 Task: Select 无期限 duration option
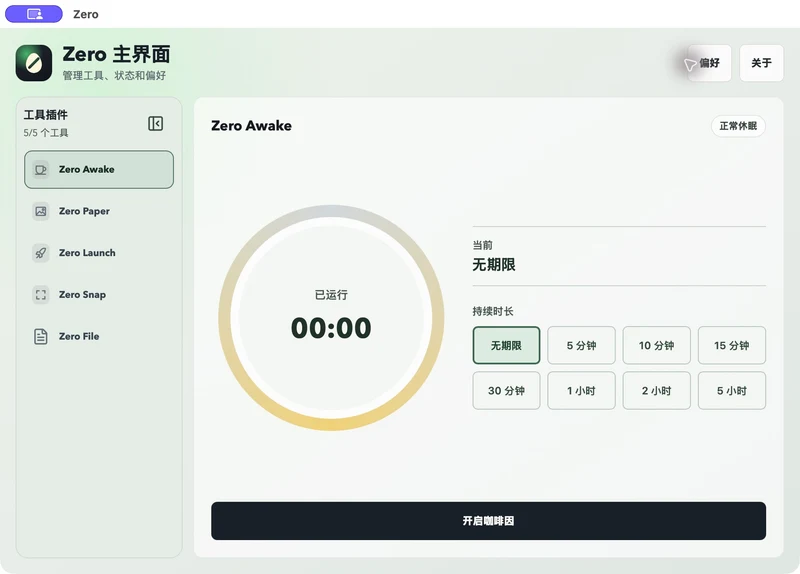[x=506, y=345]
